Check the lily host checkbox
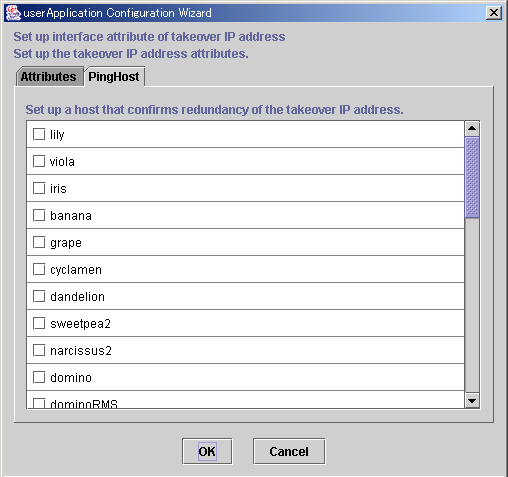The height and width of the screenshot is (477, 508). (x=39, y=134)
